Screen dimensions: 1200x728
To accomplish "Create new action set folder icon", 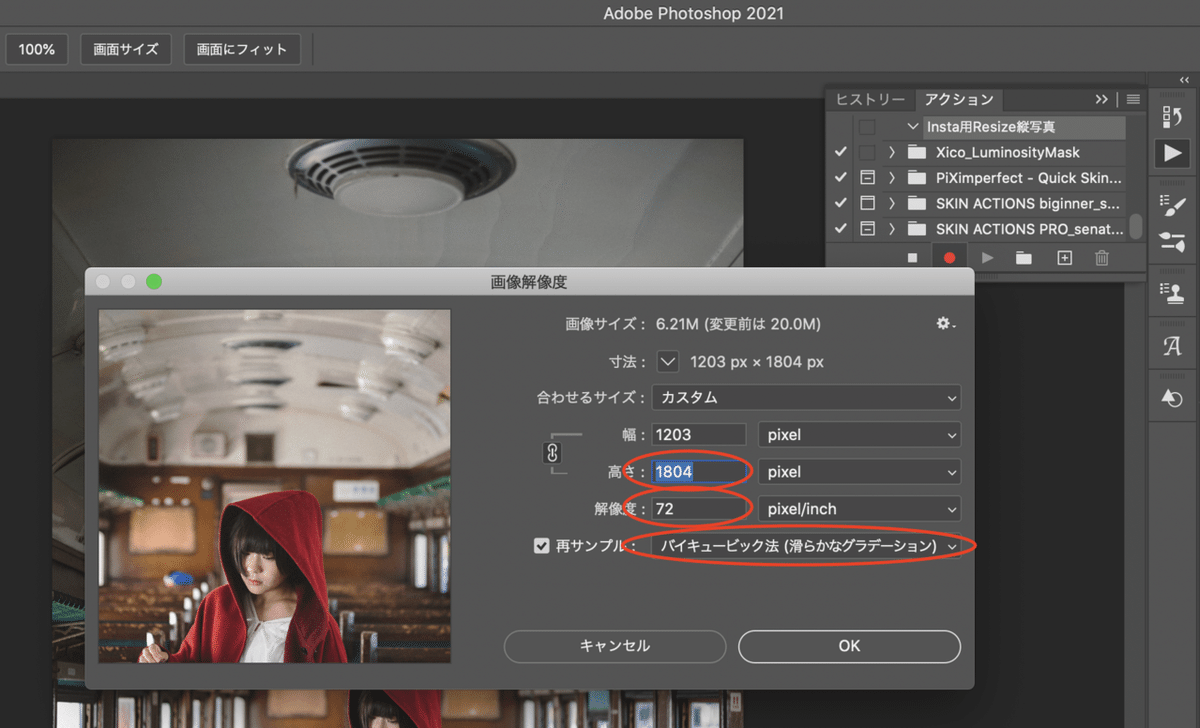I will 1024,258.
